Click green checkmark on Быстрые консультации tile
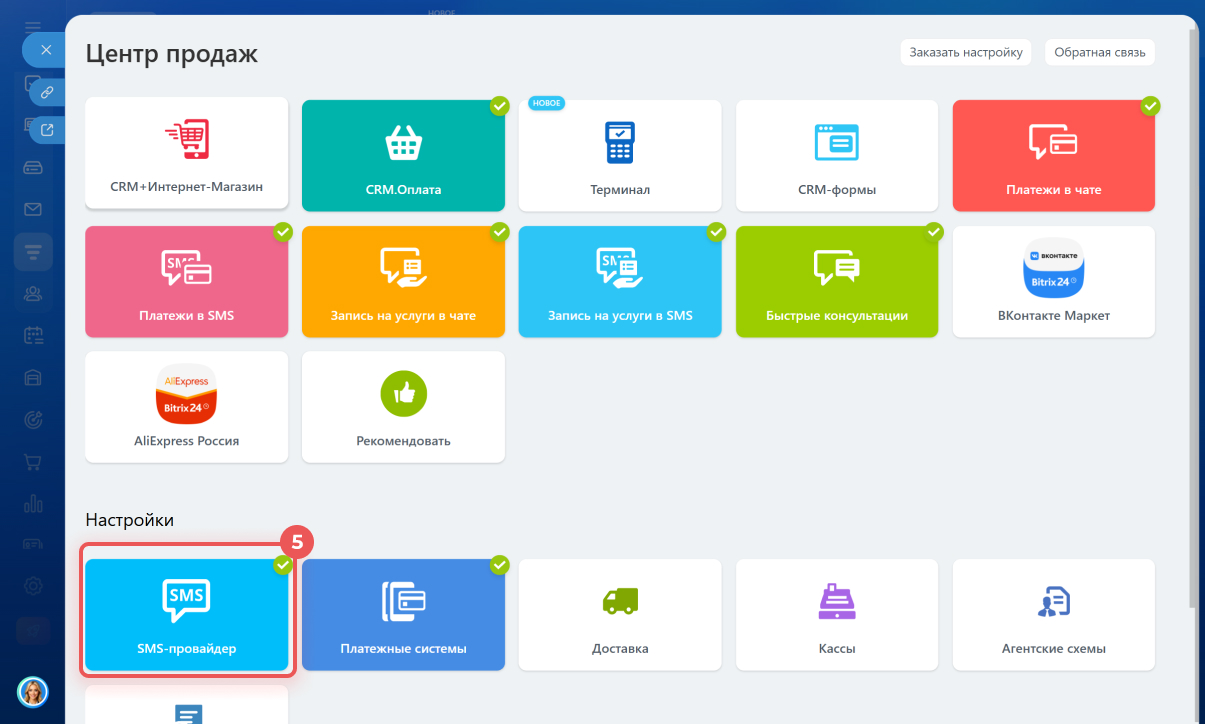The image size is (1205, 724). tap(933, 232)
